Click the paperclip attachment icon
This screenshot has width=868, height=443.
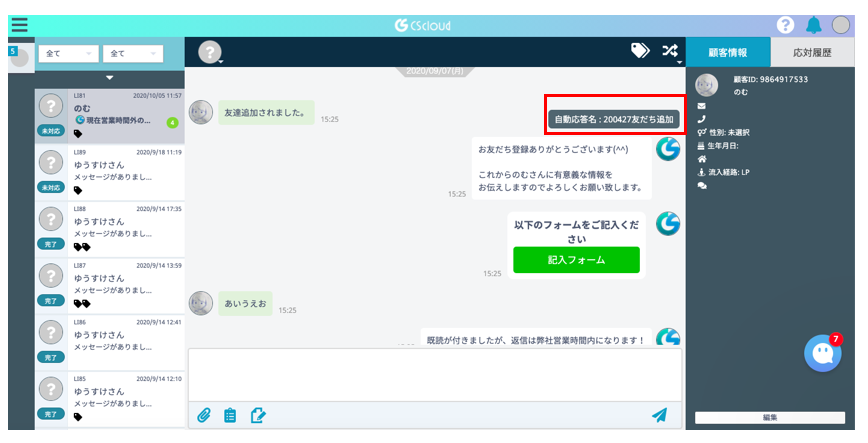pos(204,415)
